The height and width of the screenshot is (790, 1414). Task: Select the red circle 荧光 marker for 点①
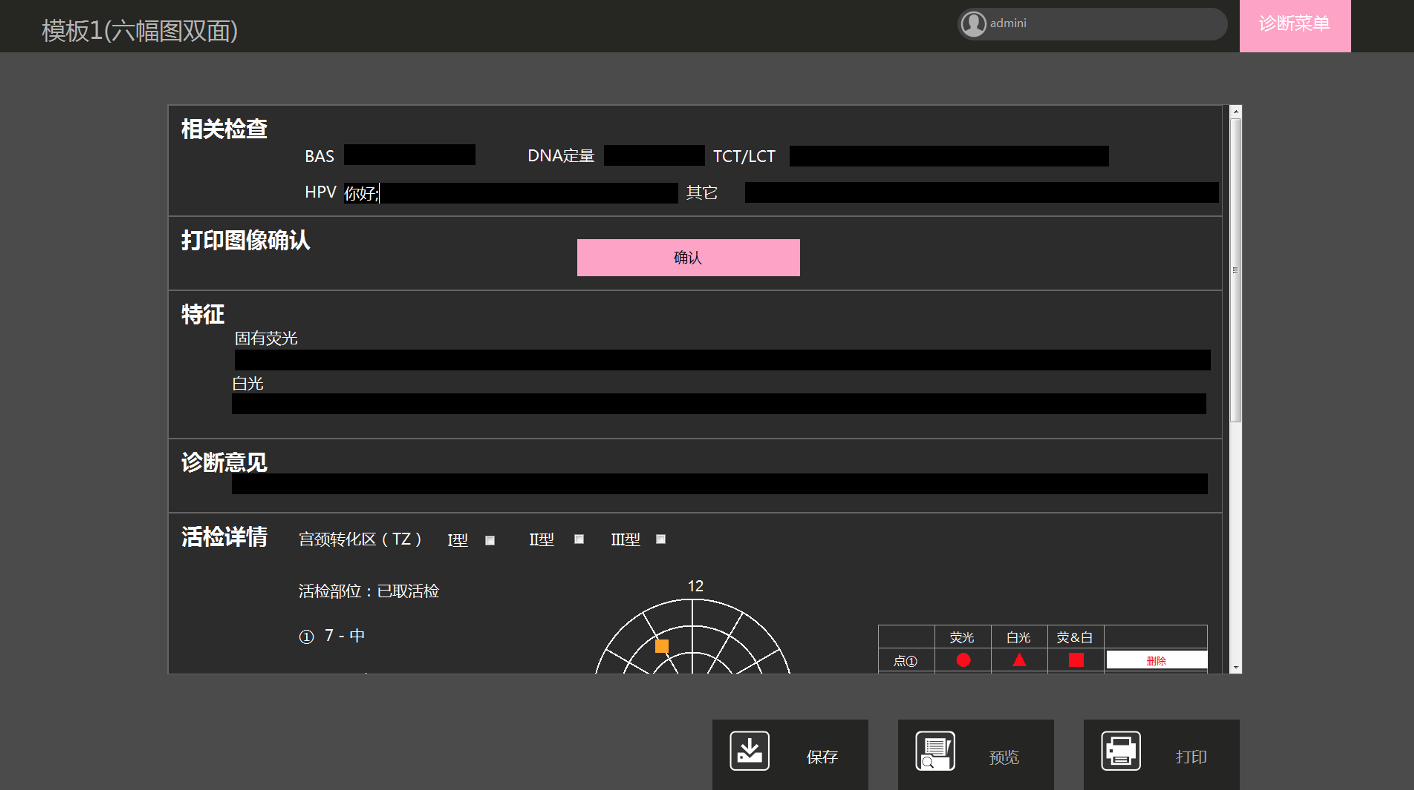click(963, 660)
